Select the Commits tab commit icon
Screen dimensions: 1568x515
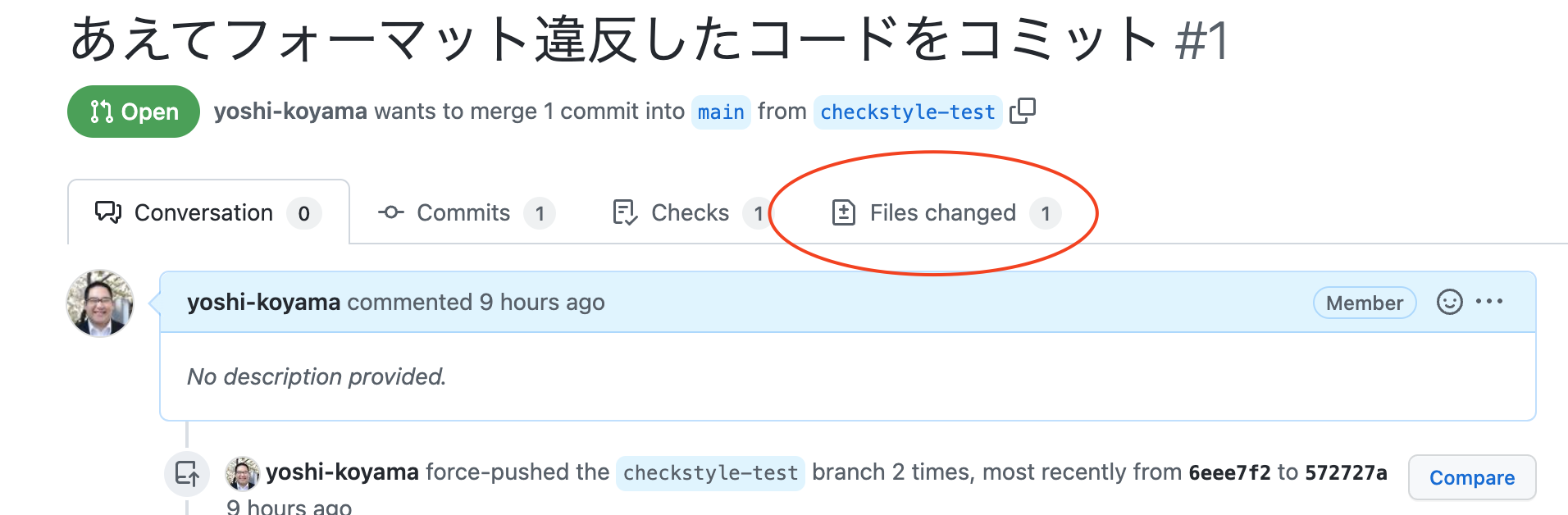coord(391,212)
